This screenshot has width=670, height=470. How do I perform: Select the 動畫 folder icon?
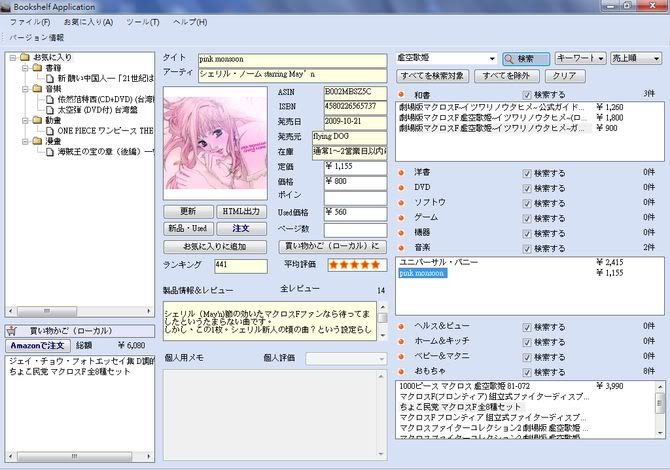tap(38, 120)
